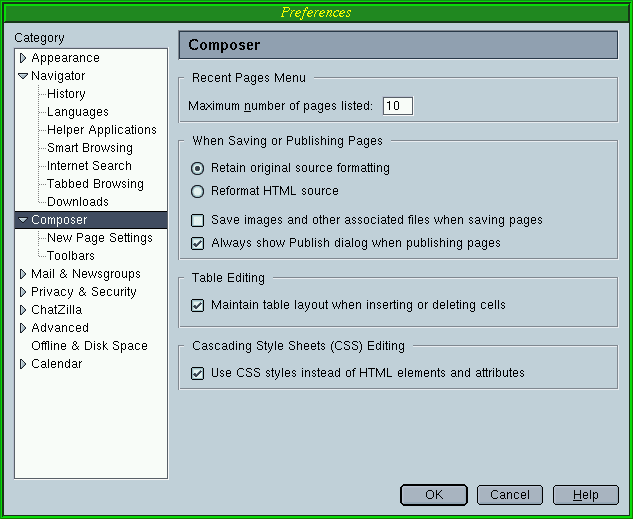Open Help for preferences
Screen dimensions: 633x519
point(586,495)
